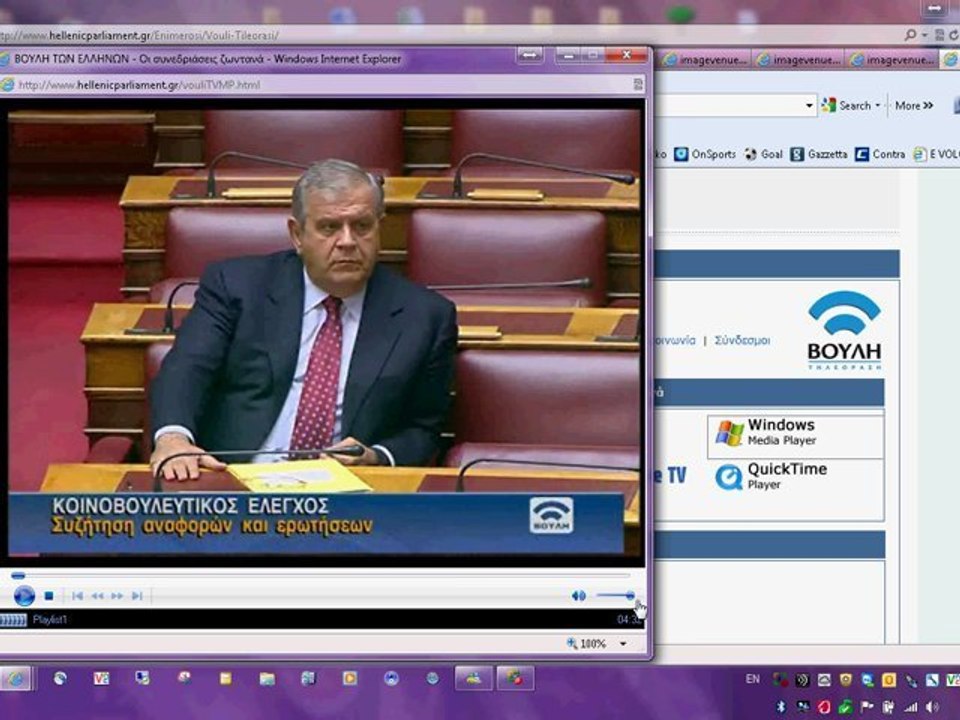Screen dimensions: 960x720
Task: Open the yellow notes icon in the taskbar
Action: 225,678
